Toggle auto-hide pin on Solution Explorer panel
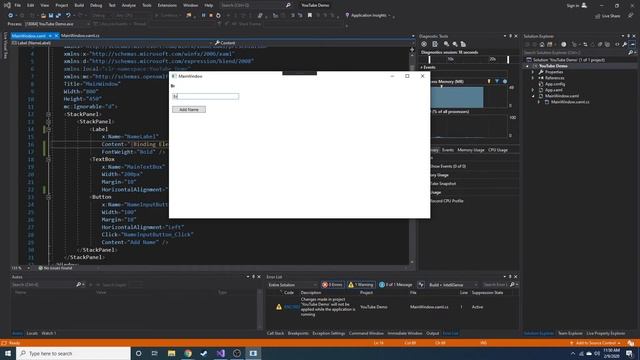 pos(629,36)
